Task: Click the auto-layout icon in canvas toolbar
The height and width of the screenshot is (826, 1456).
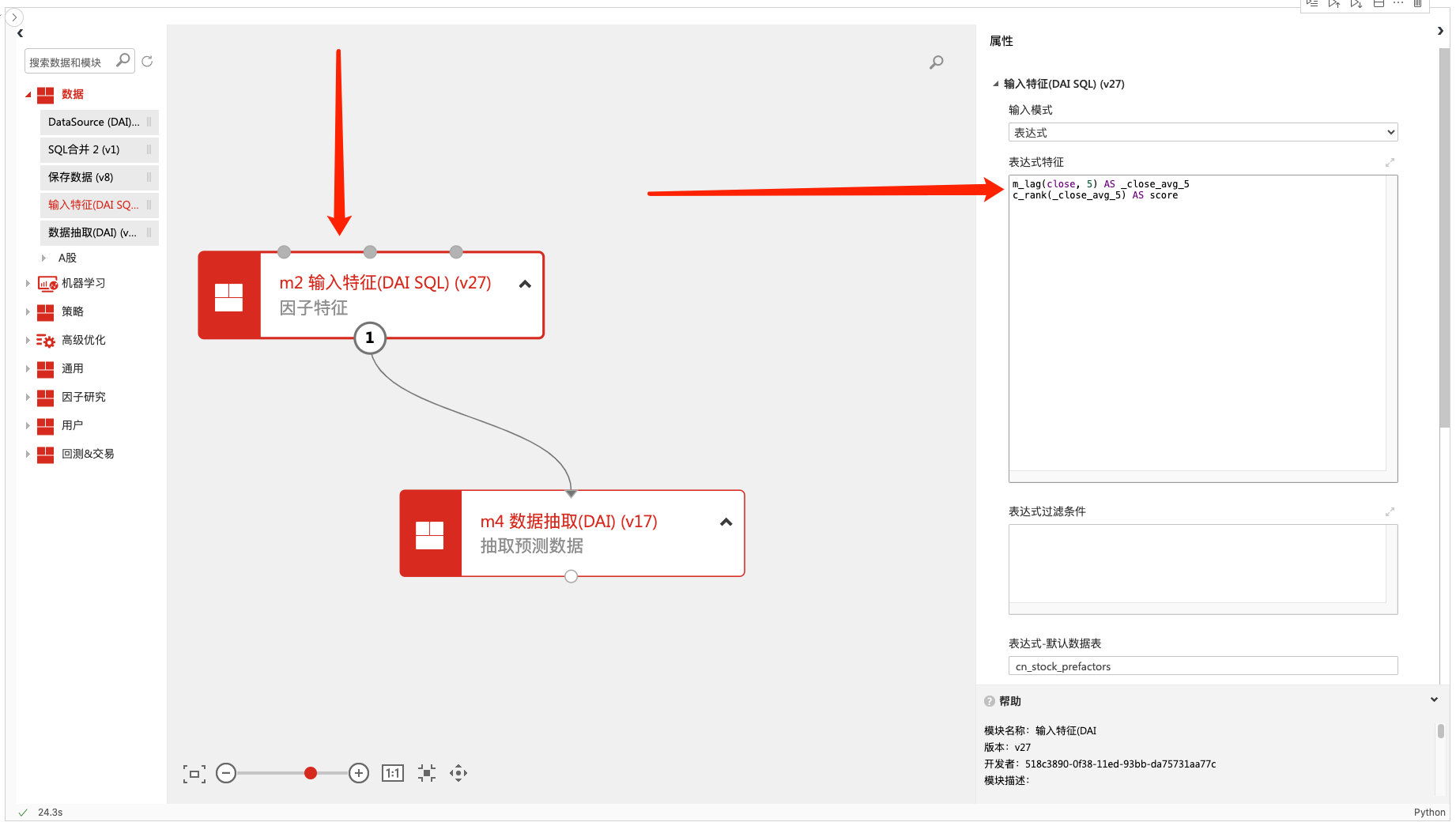Action: pos(427,773)
